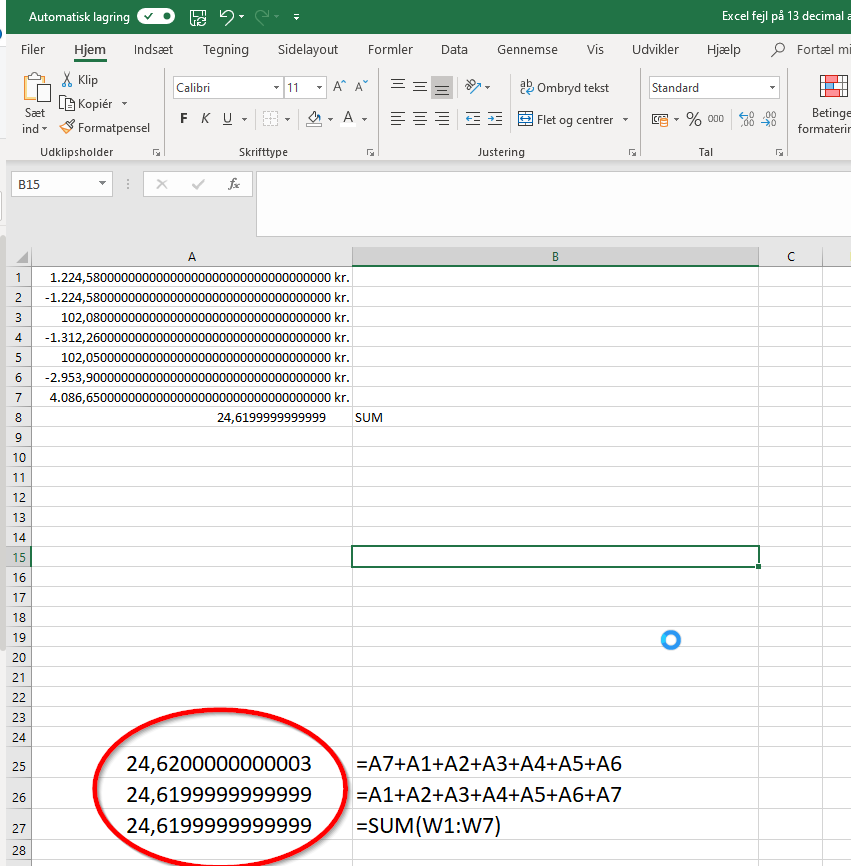Toggle italic K formatting
851x866 pixels.
[x=205, y=119]
